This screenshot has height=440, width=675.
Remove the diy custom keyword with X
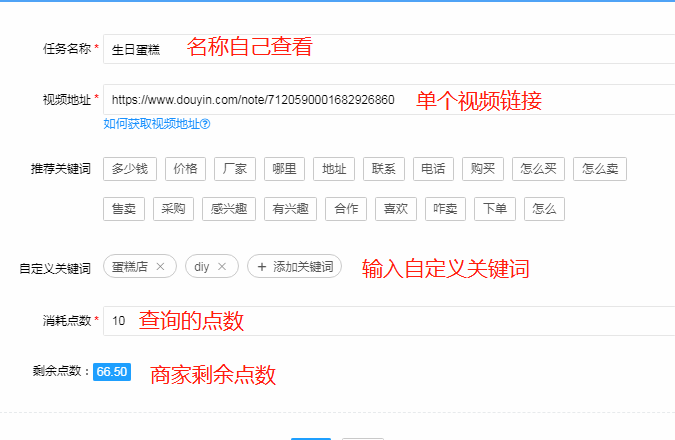(x=222, y=267)
